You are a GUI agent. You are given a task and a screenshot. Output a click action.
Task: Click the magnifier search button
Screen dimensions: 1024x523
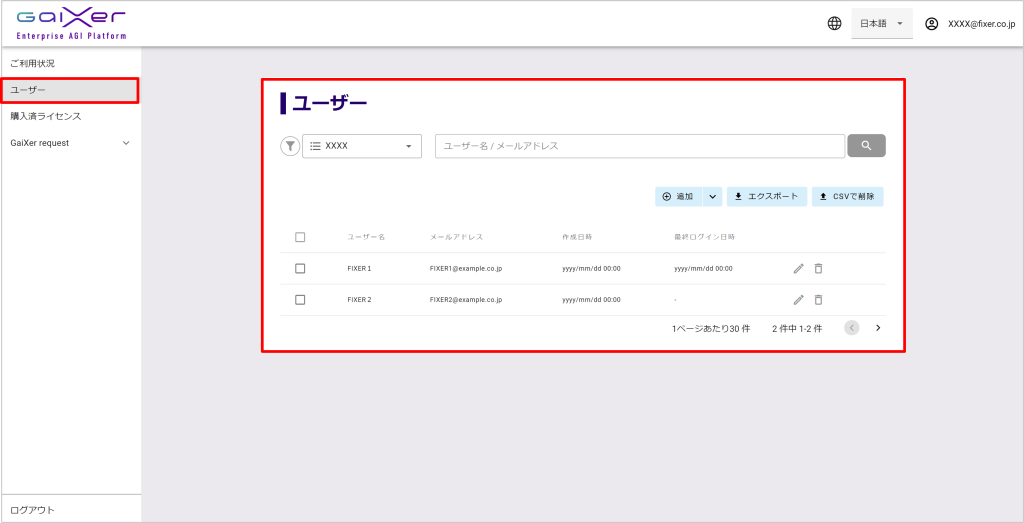(x=866, y=146)
